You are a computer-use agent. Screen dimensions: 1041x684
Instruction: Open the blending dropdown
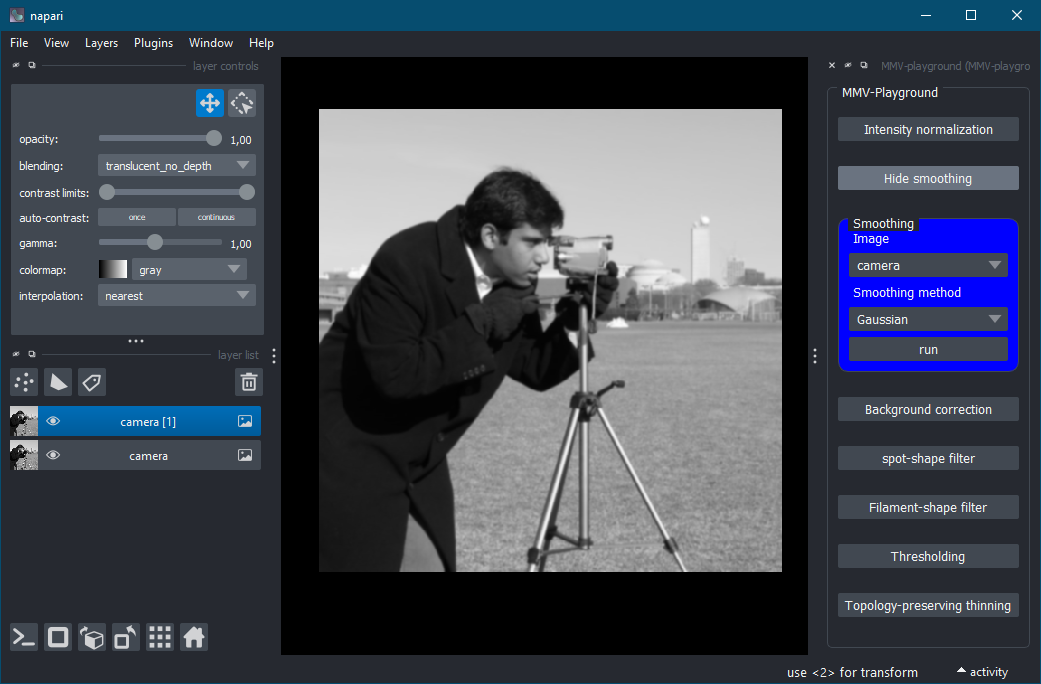176,164
